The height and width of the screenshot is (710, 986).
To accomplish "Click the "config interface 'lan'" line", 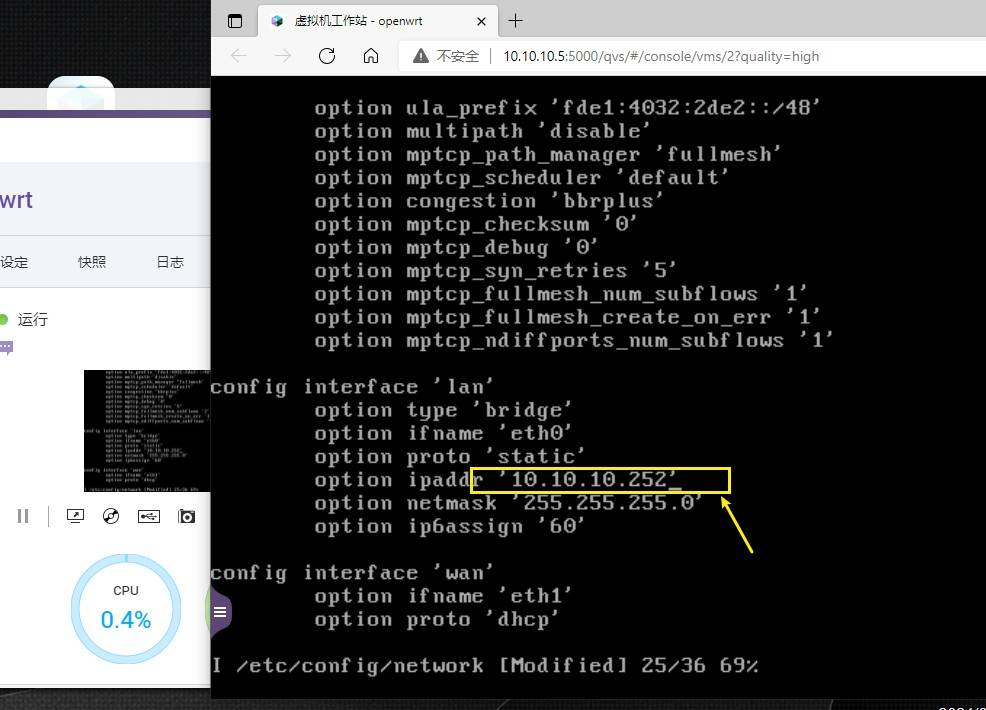I will [x=352, y=387].
